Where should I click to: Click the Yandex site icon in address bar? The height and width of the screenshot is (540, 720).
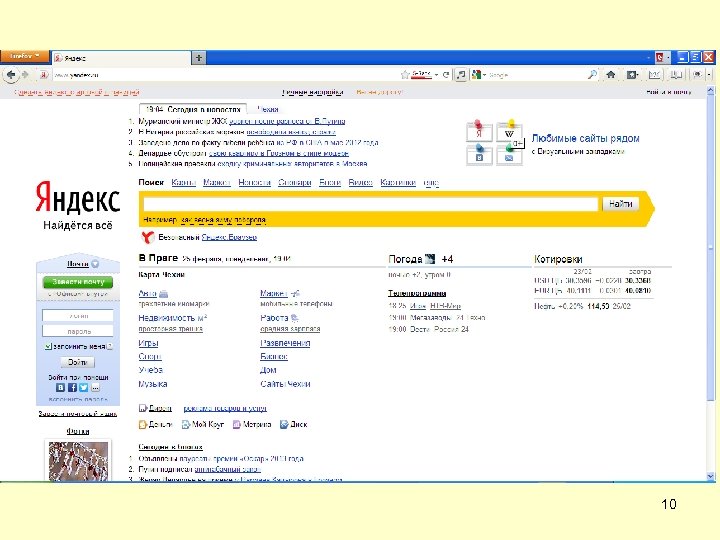point(44,74)
